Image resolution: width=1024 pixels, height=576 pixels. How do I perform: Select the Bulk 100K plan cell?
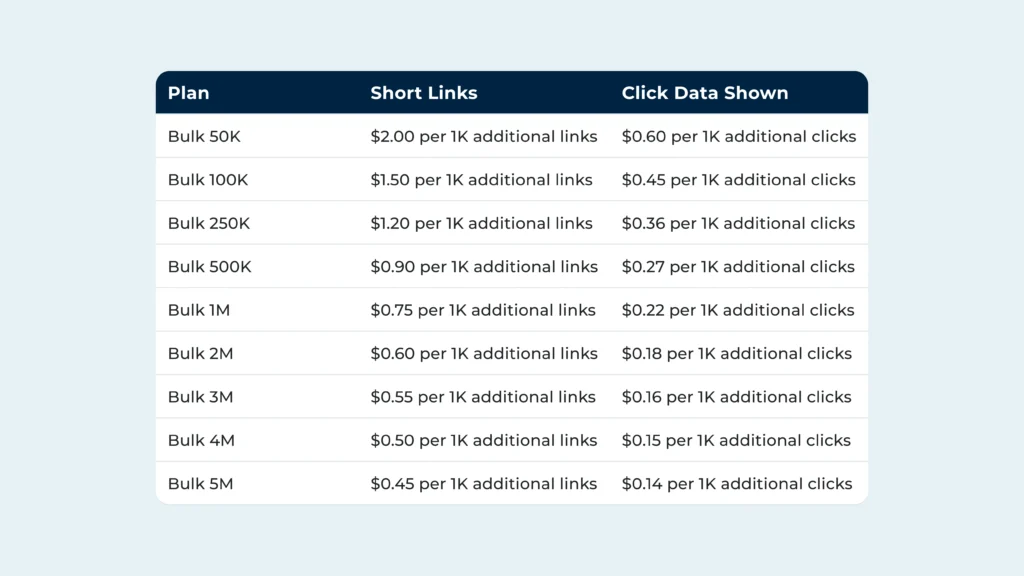click(x=208, y=180)
